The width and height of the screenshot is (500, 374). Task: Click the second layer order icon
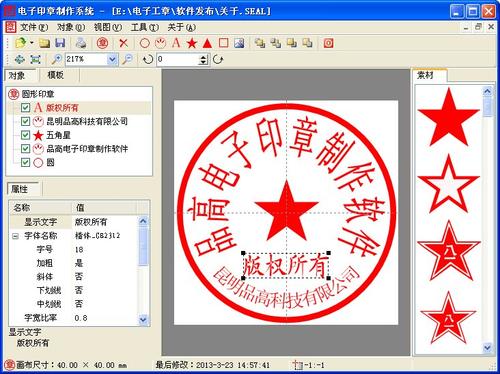point(276,43)
